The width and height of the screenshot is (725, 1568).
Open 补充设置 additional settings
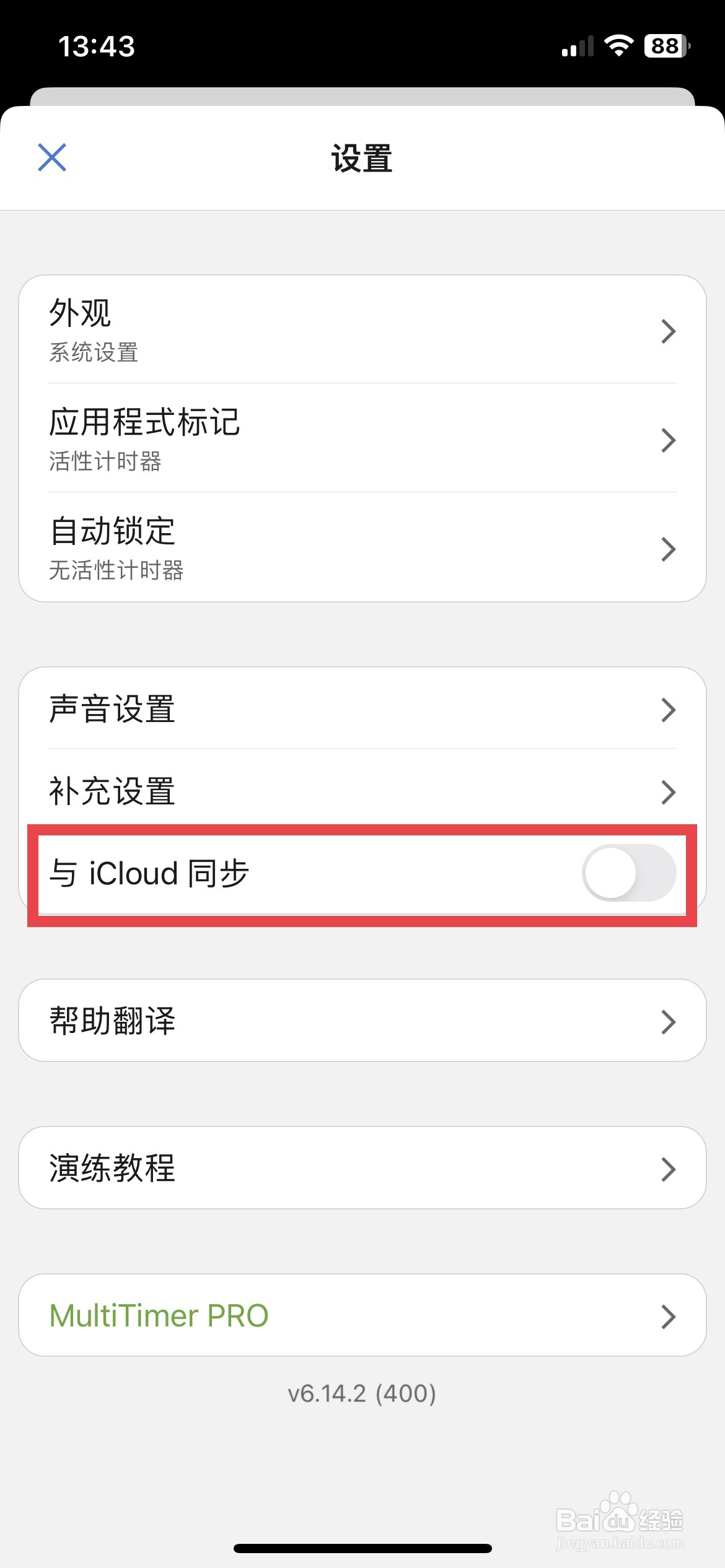tap(362, 791)
